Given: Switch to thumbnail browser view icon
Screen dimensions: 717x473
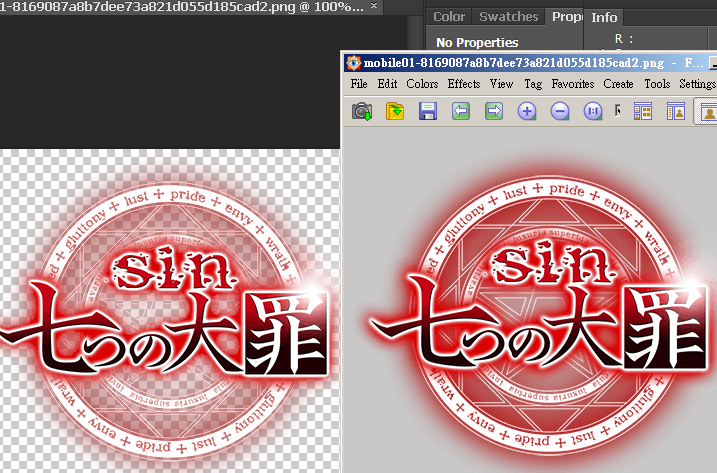Looking at the screenshot, I should click(x=642, y=111).
